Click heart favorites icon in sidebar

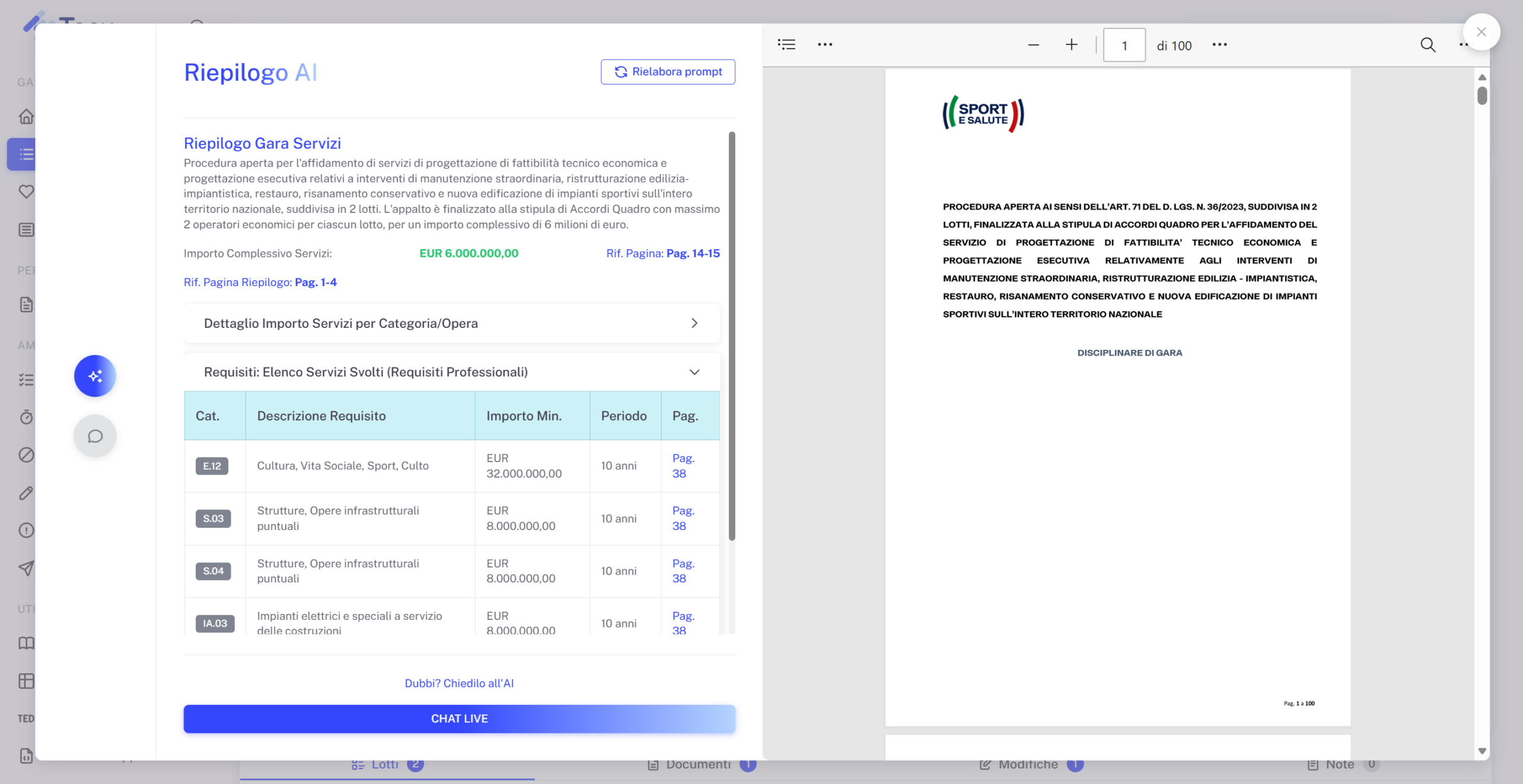point(26,192)
